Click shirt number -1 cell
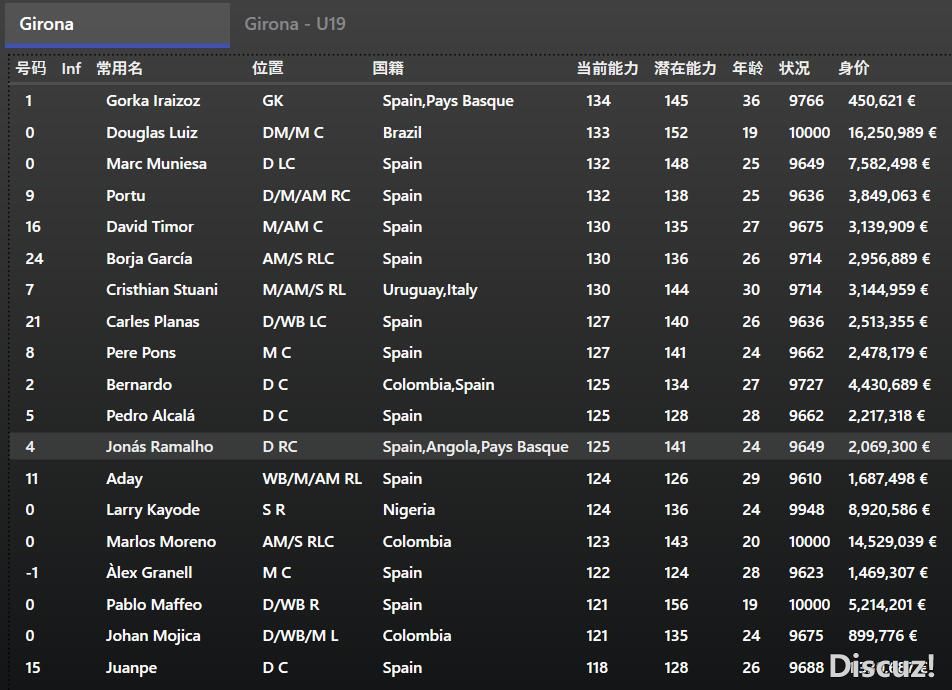Screen dimensions: 952x690 pos(32,573)
